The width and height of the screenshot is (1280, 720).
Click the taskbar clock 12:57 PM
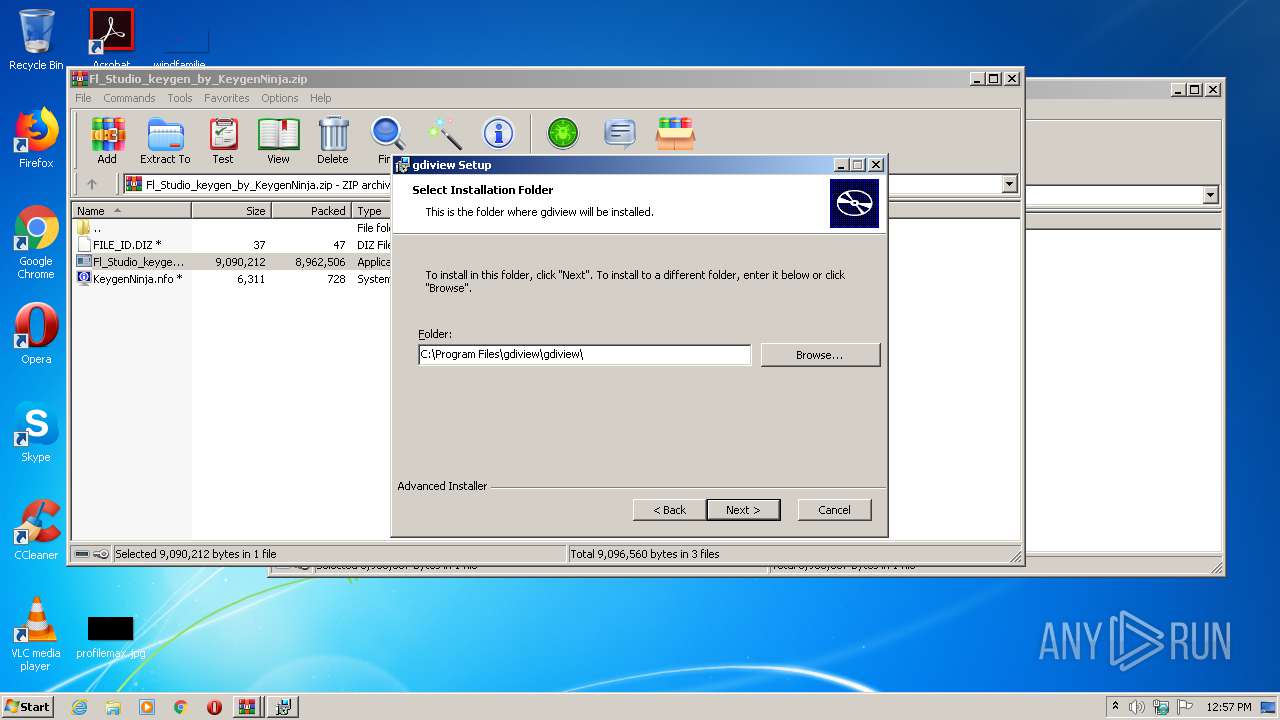(1229, 707)
